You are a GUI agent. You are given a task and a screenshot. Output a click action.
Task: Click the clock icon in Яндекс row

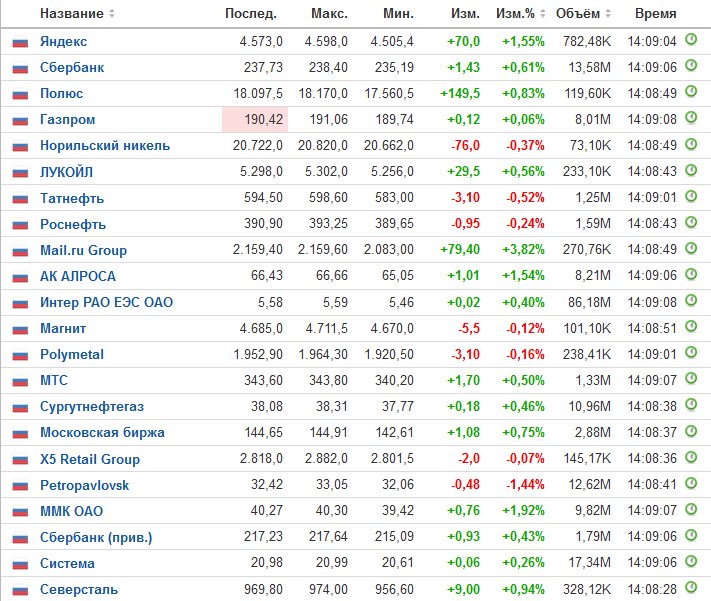coord(691,39)
